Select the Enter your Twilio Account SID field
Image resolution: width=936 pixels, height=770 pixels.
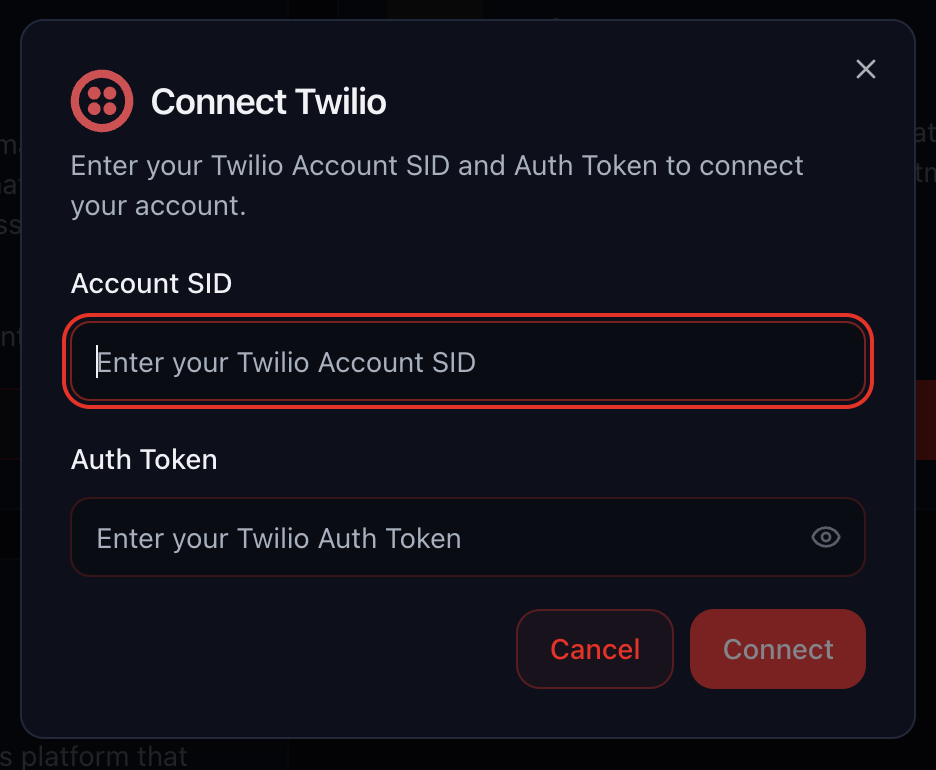tap(467, 362)
